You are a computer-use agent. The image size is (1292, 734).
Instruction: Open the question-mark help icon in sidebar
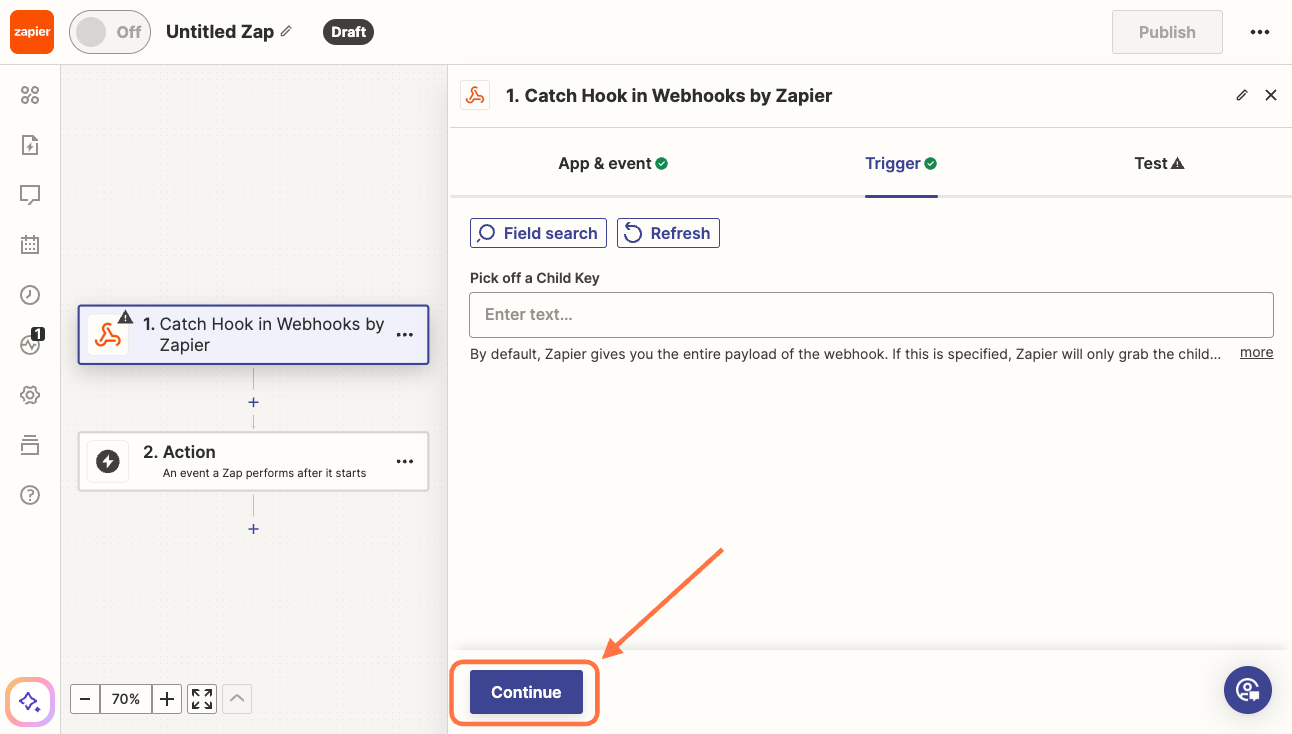click(x=30, y=495)
